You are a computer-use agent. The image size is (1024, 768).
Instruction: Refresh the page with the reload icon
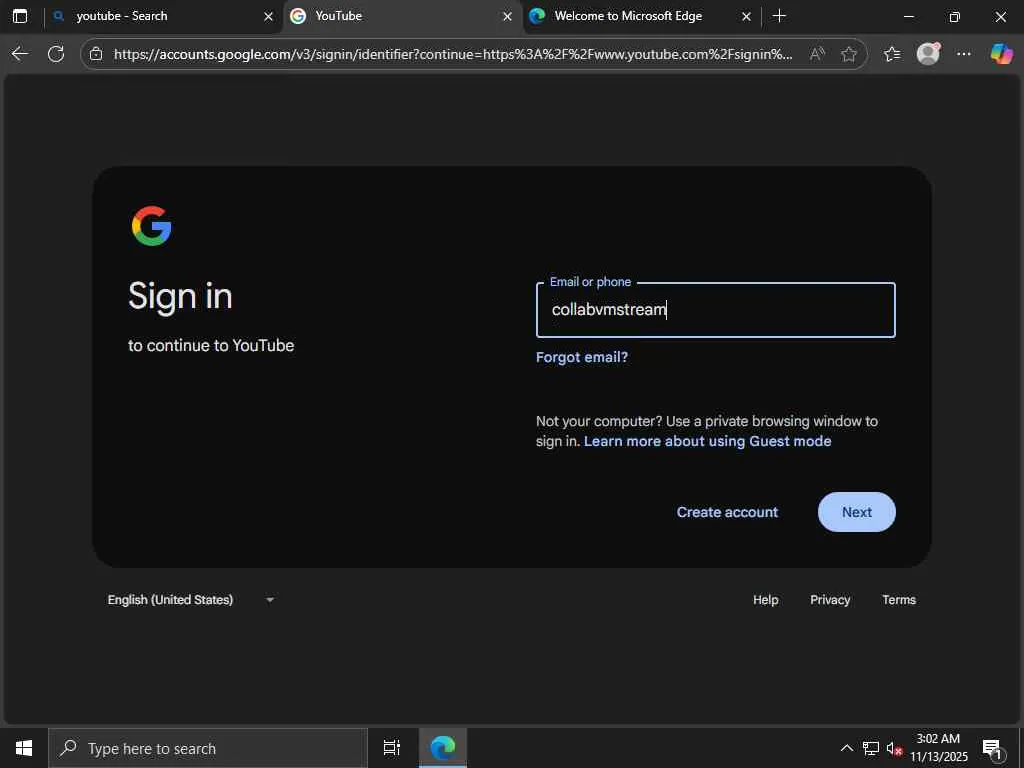(56, 54)
